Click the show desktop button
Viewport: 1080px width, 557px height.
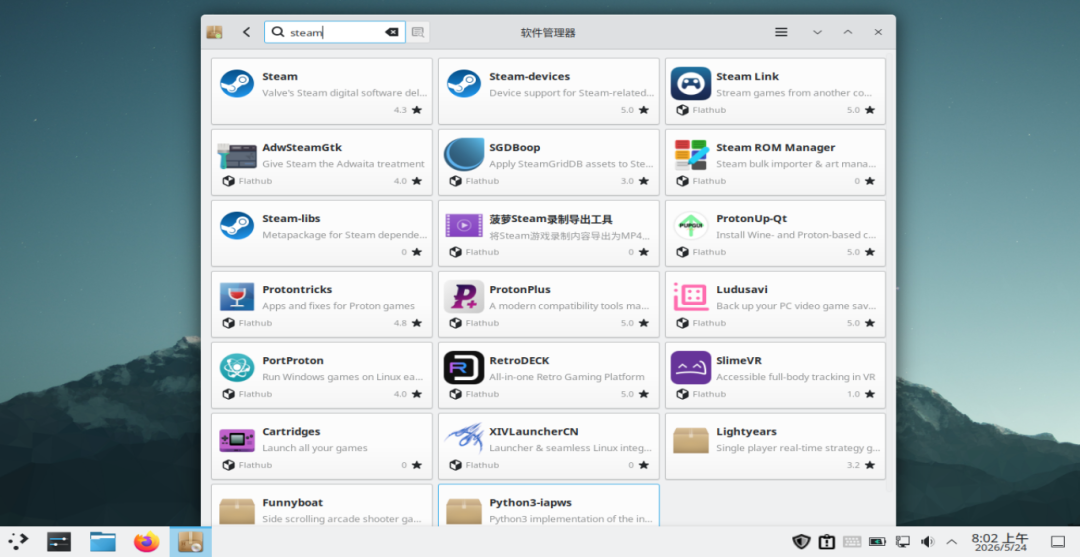[1057, 542]
